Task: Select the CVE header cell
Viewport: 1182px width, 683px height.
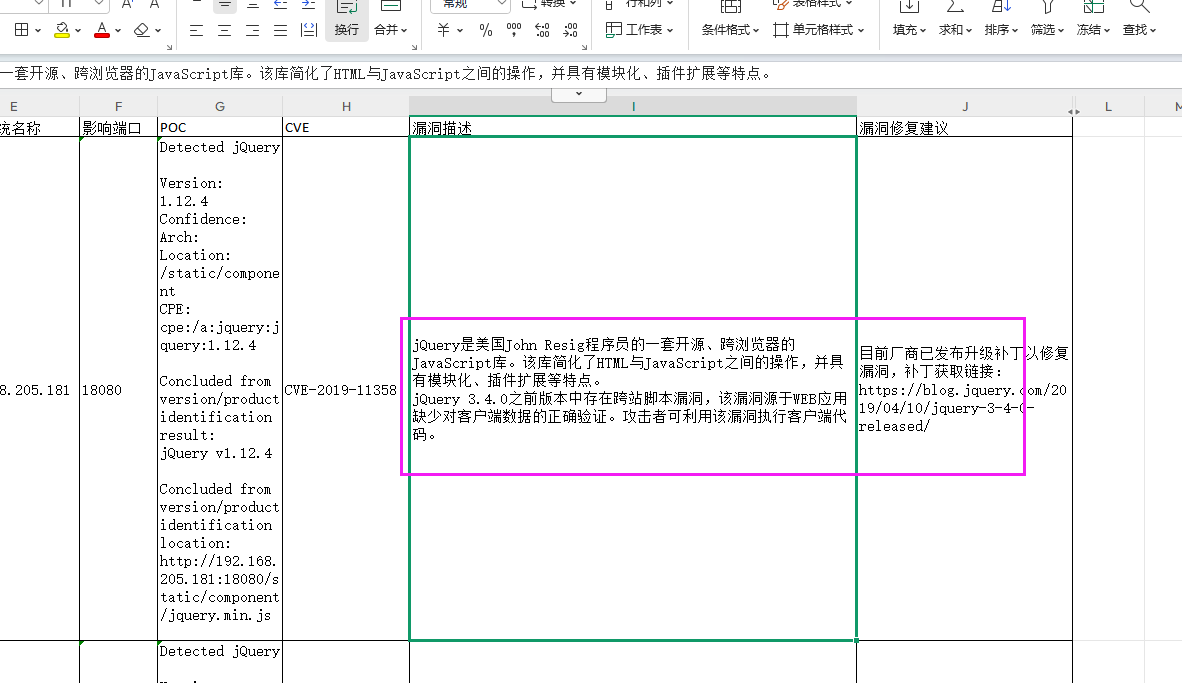Action: 346,127
